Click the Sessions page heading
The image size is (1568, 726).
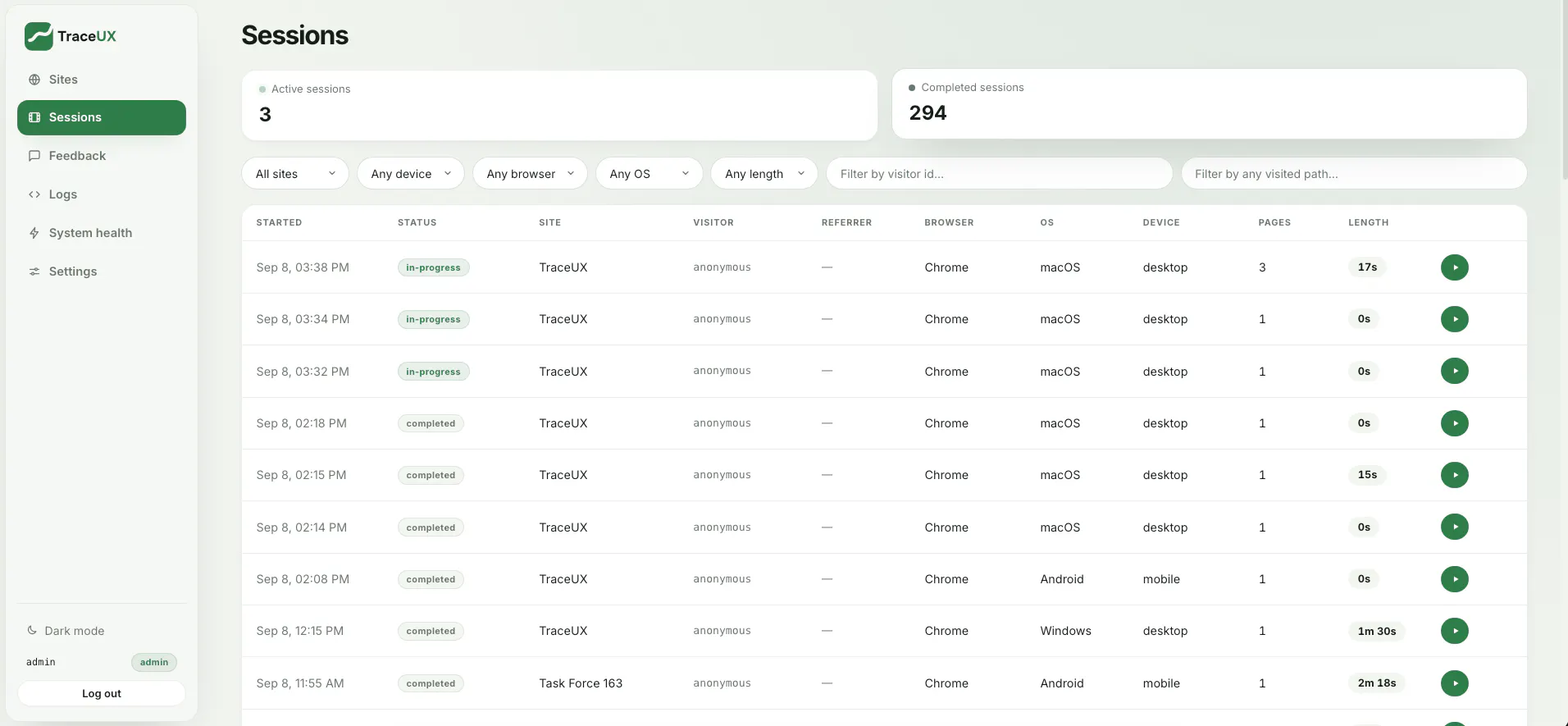pyautogui.click(x=294, y=35)
